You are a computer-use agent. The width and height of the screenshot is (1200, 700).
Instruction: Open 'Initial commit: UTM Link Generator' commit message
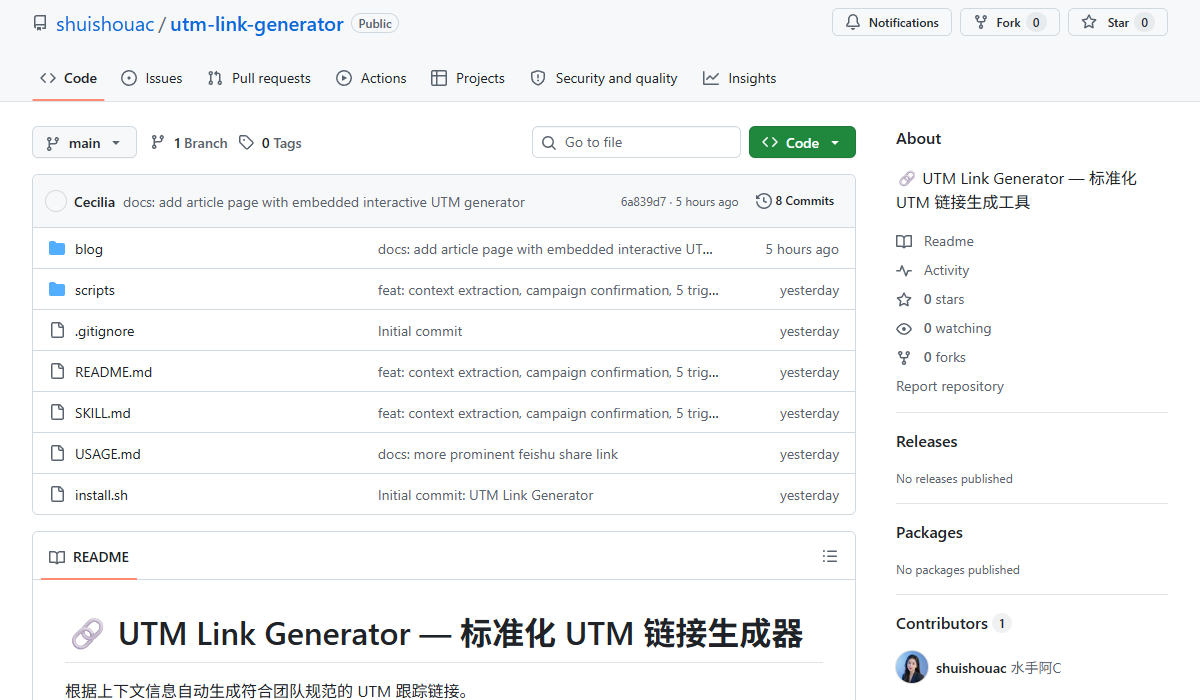point(485,495)
